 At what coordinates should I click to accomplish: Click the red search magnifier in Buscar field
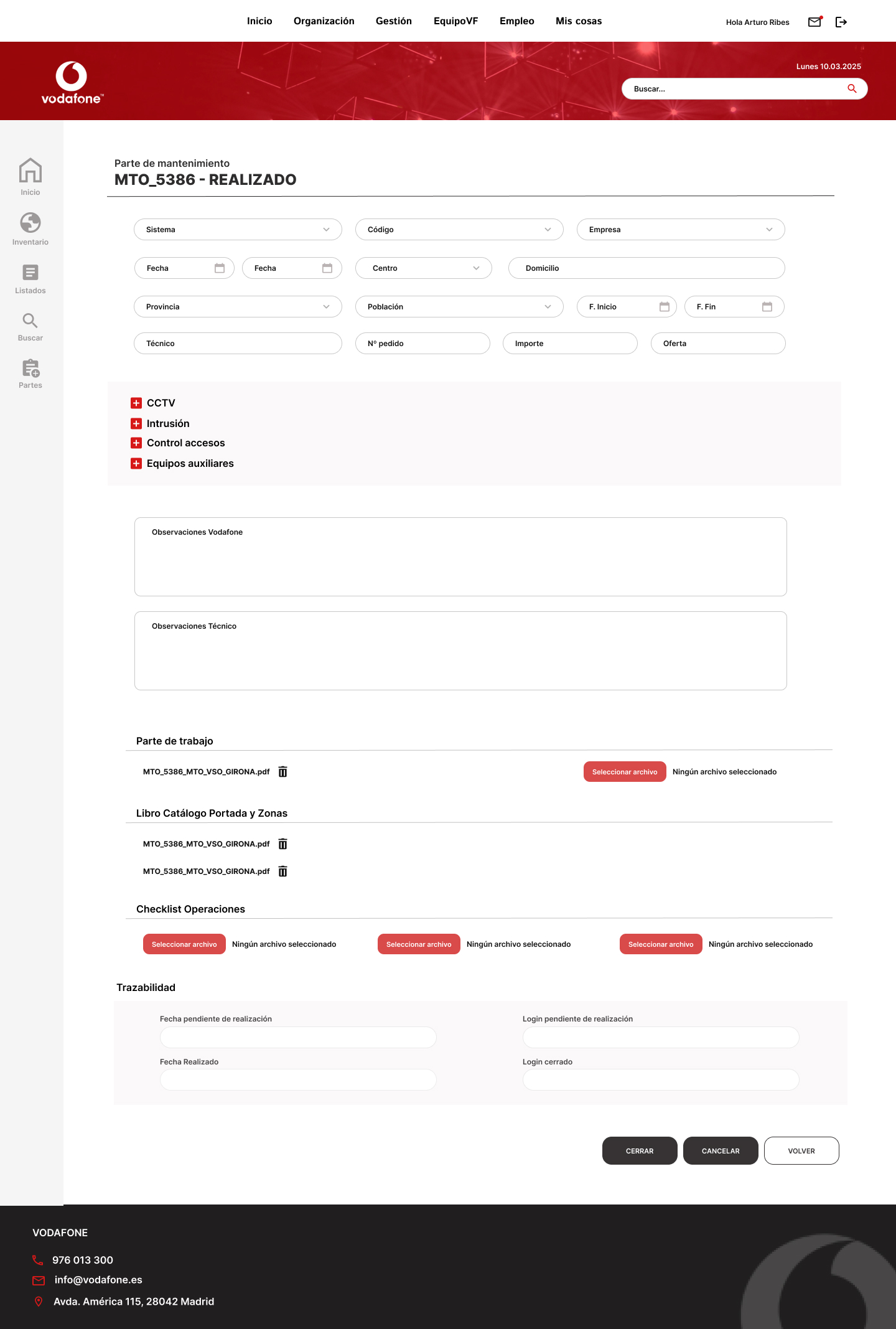tap(852, 89)
